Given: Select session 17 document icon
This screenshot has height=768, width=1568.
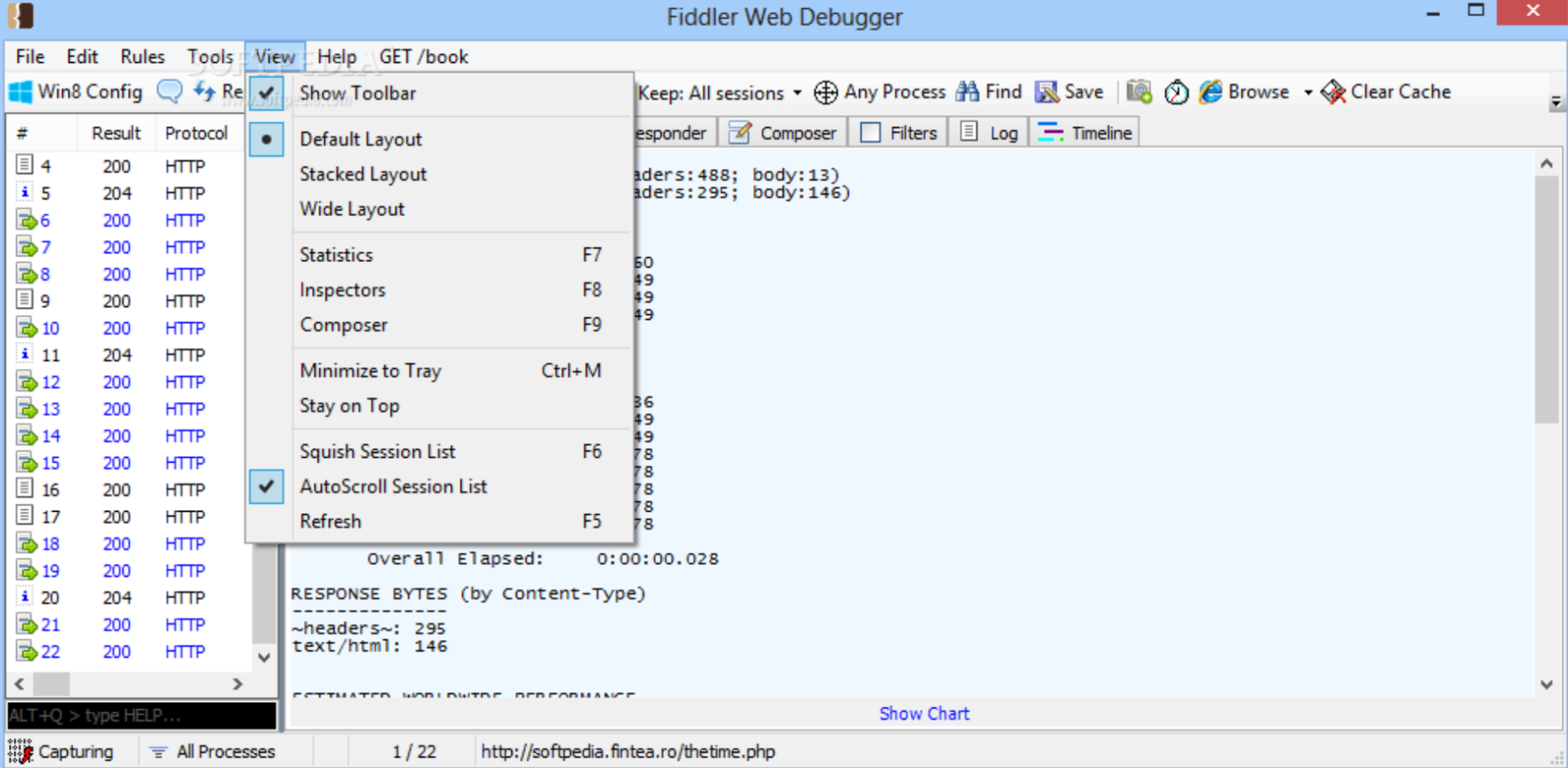Looking at the screenshot, I should 25,515.
